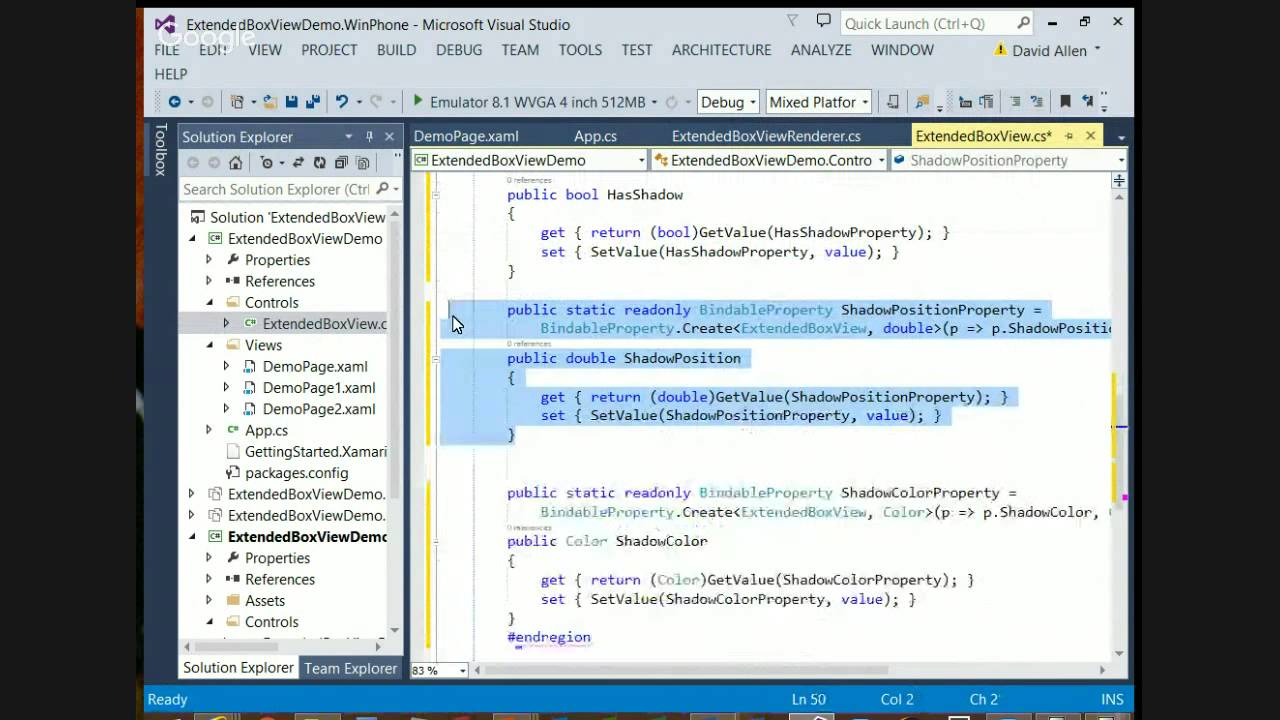The height and width of the screenshot is (720, 1280).
Task: Expand App.cs node in Solution Explorer
Action: (x=209, y=430)
